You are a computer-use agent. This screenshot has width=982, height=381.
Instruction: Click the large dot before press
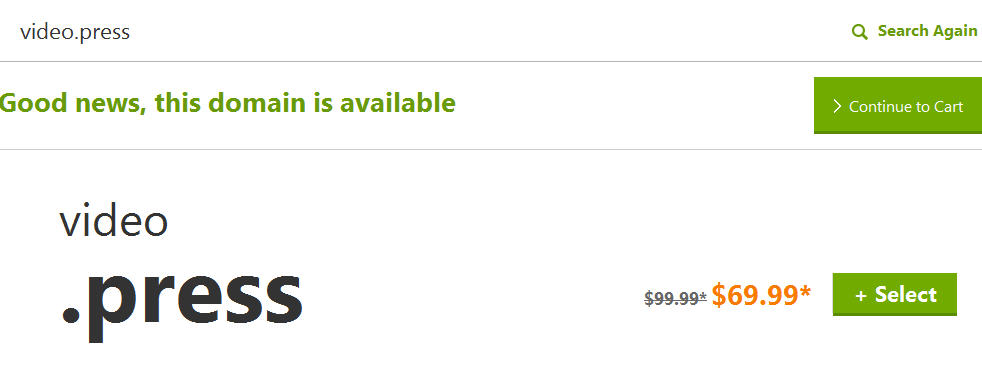(71, 313)
